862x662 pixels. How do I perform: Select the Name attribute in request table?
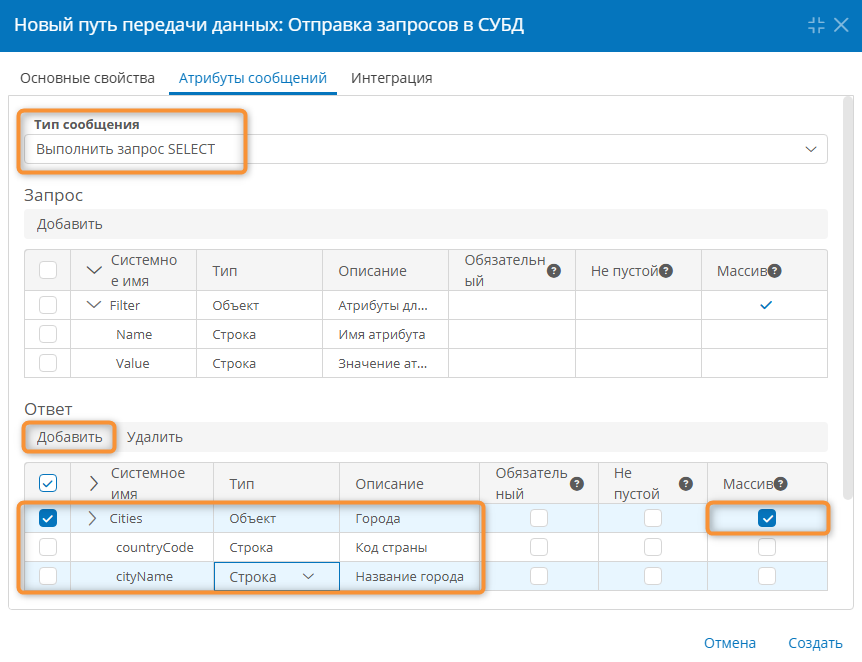click(134, 334)
